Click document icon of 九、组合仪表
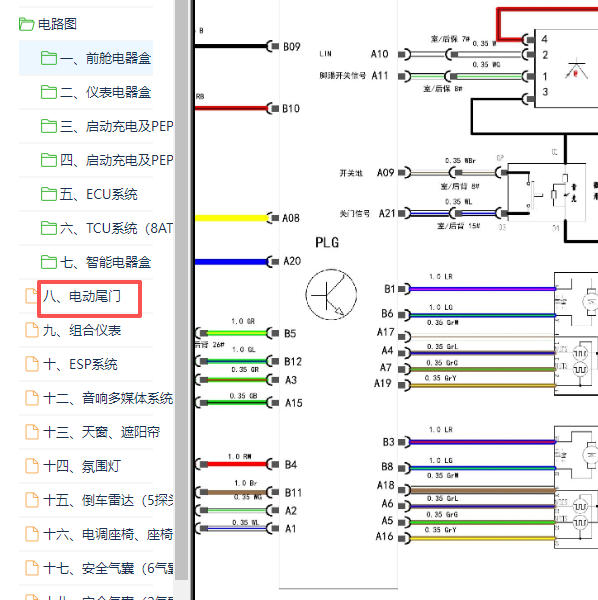This screenshot has width=598, height=600. 32,330
